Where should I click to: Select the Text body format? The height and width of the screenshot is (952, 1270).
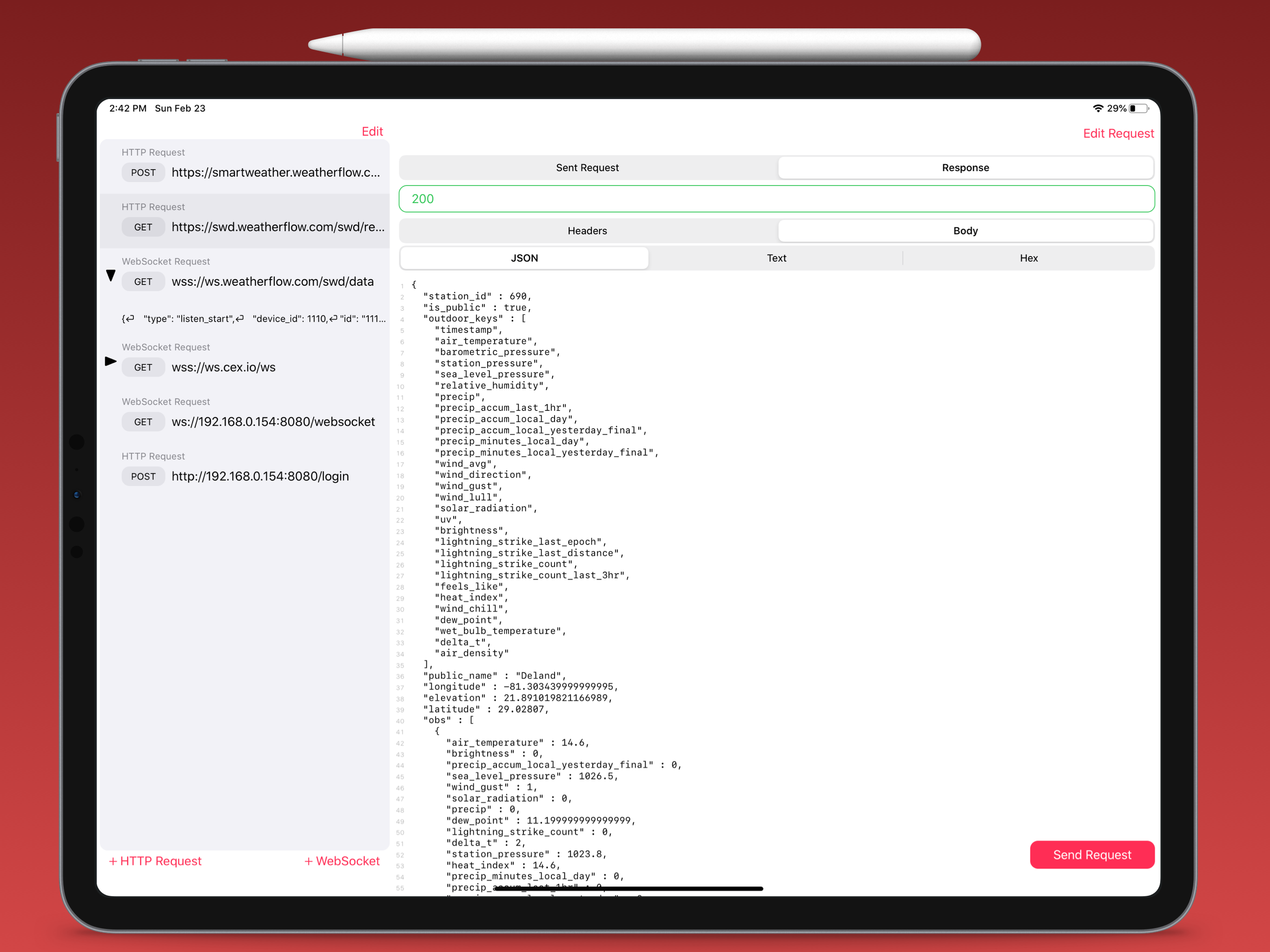coord(776,258)
